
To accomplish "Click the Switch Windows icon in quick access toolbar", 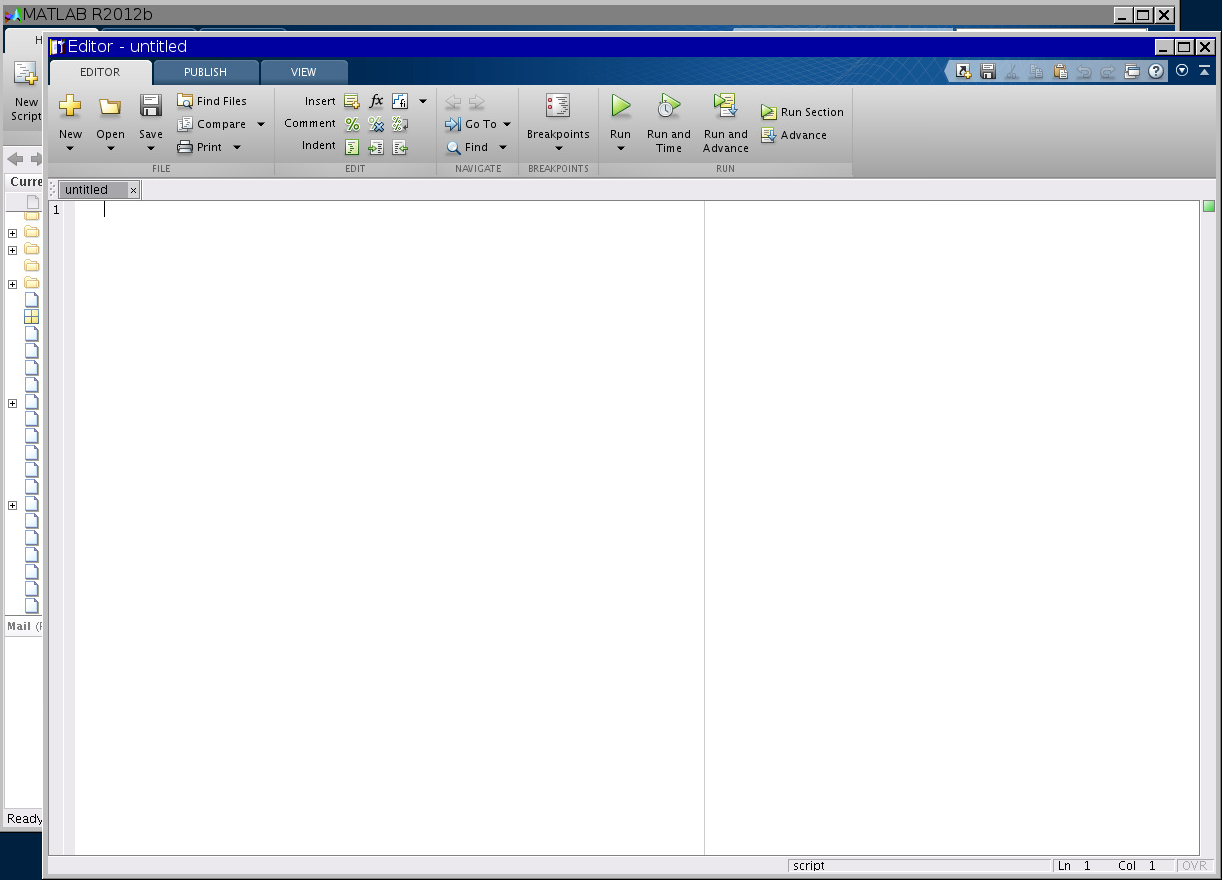I will click(x=1132, y=71).
